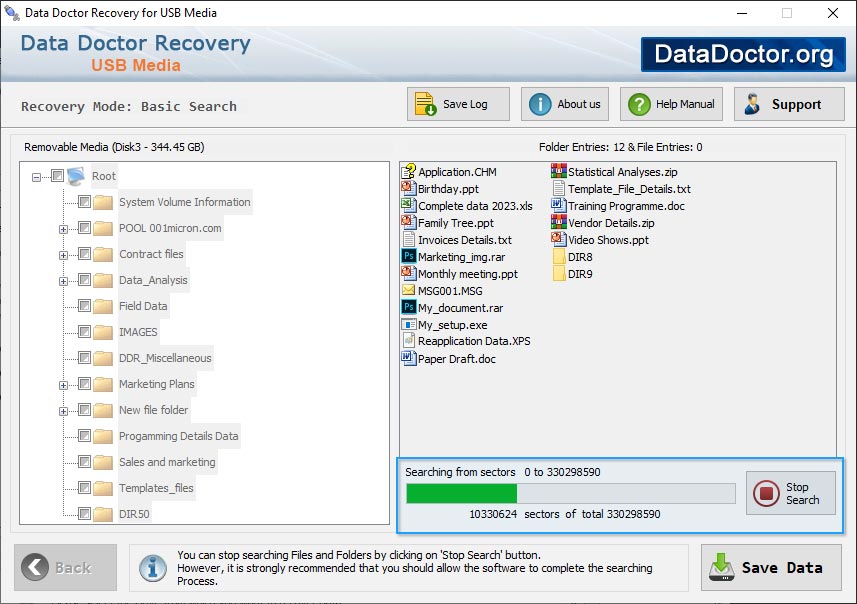Viewport: 857px width, 604px height.
Task: Select the Field Data tree label
Action: pyautogui.click(x=143, y=306)
